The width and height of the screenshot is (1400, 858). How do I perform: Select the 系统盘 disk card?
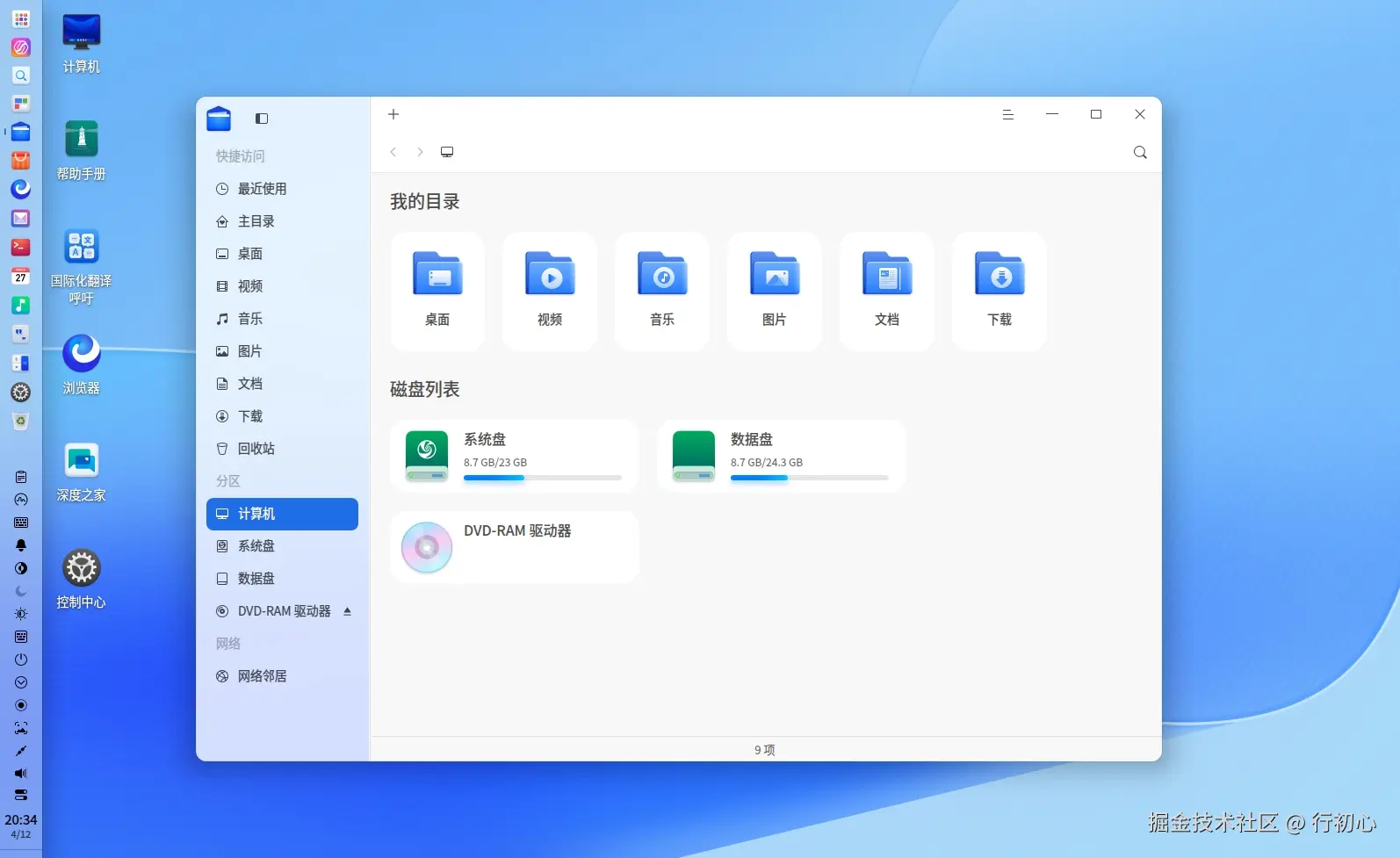[515, 455]
